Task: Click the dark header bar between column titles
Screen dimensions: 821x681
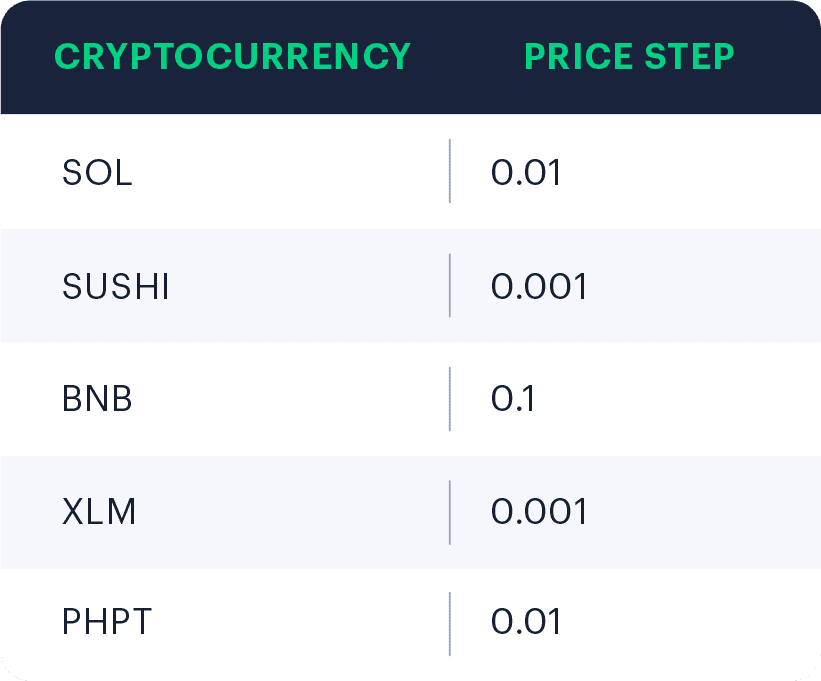Action: [x=468, y=57]
